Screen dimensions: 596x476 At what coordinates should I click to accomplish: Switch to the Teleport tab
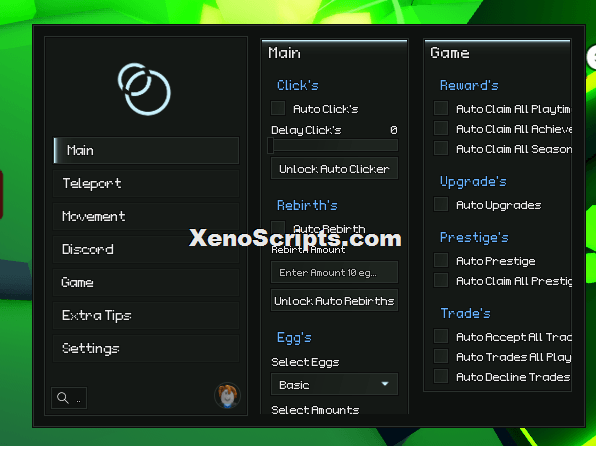146,184
